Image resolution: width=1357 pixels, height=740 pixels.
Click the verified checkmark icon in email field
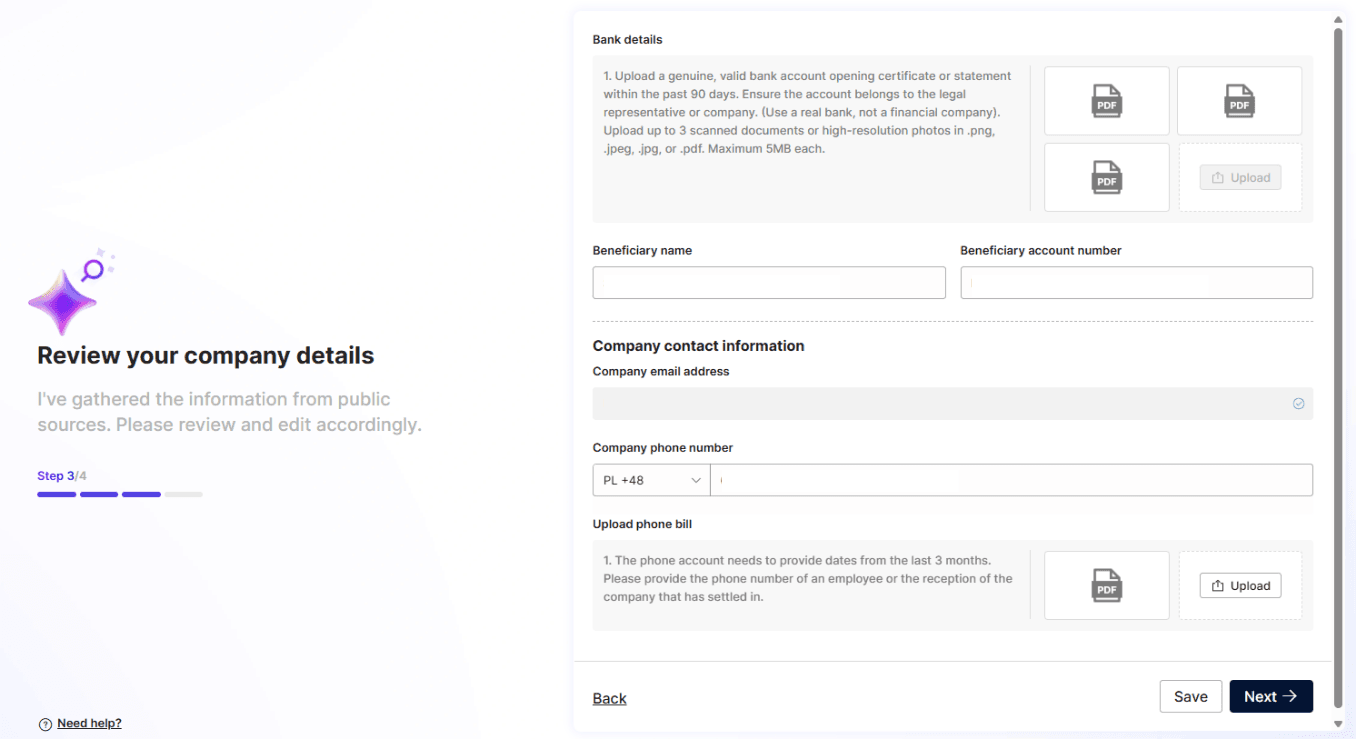coord(1298,404)
